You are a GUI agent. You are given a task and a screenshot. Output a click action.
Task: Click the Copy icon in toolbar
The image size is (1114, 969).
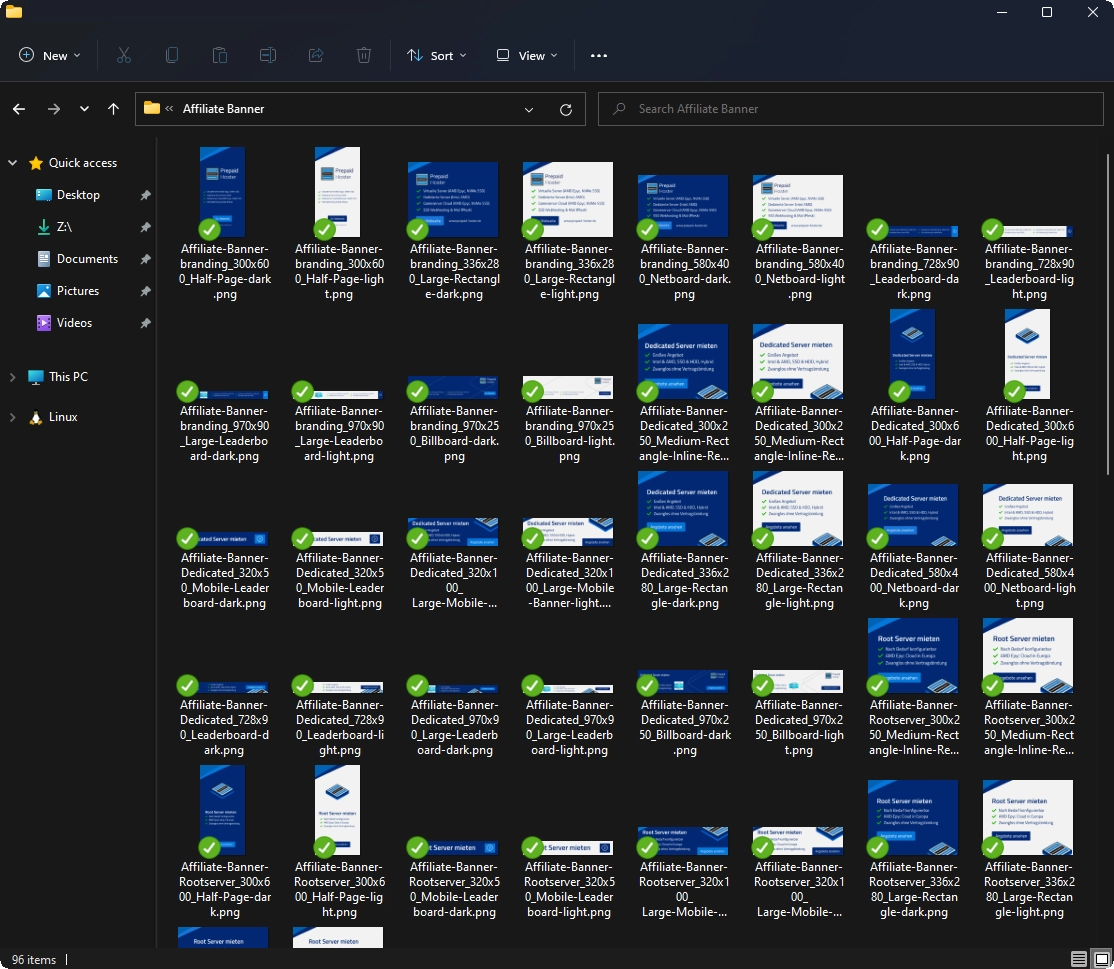pyautogui.click(x=172, y=56)
